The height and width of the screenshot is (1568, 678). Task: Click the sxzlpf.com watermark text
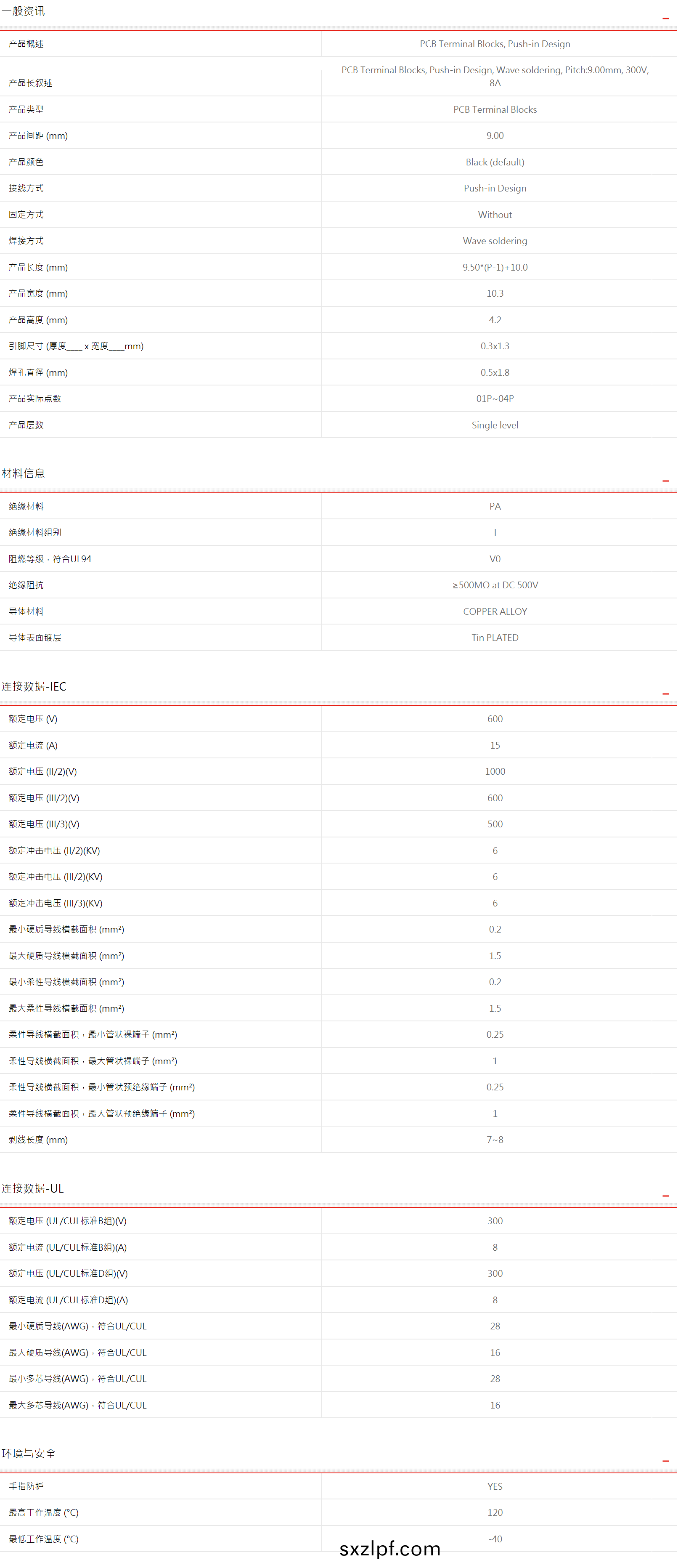[x=389, y=1548]
